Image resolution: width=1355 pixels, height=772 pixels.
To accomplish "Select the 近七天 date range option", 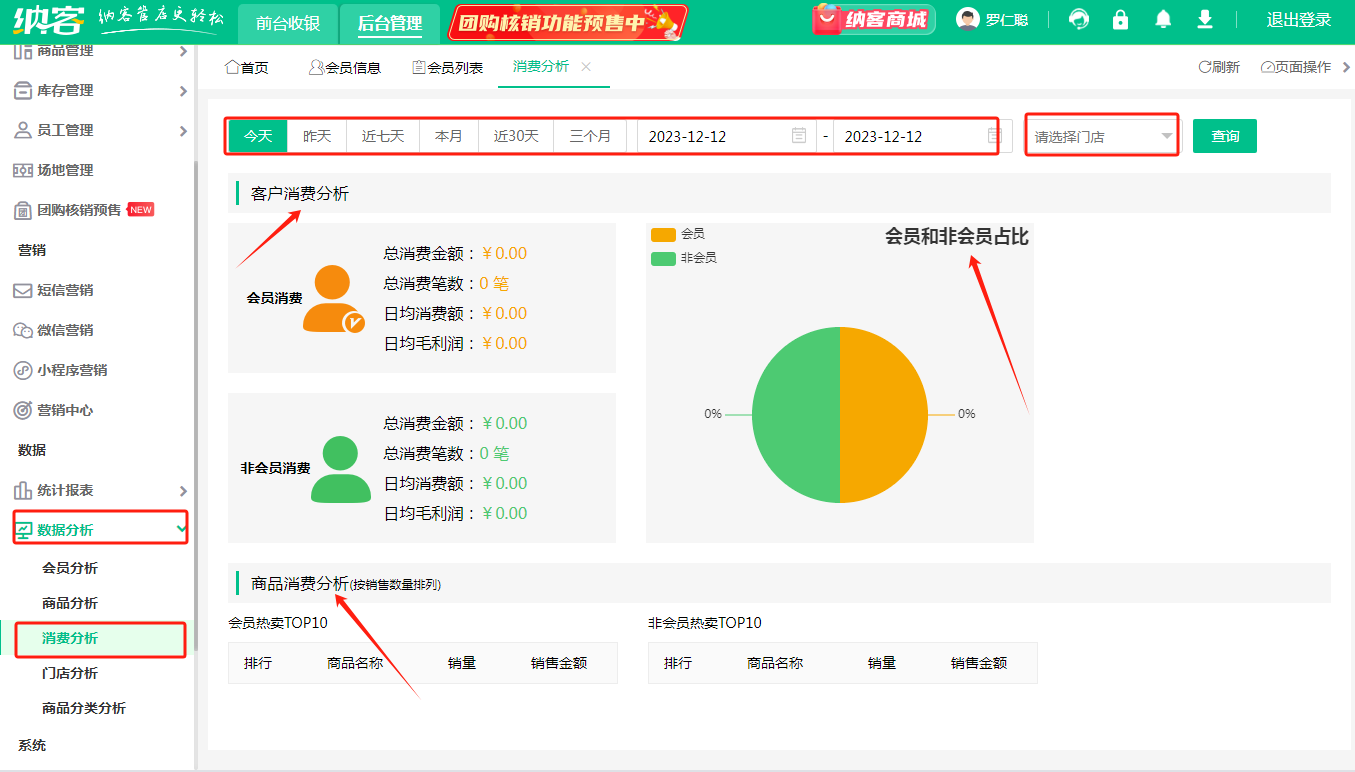I will point(383,136).
